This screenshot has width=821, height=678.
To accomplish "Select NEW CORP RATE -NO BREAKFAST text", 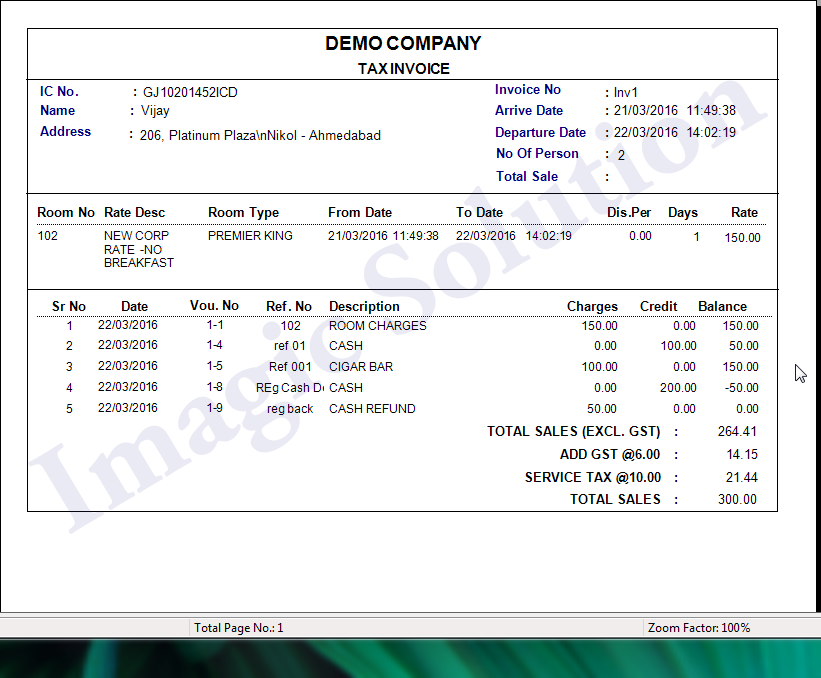I will point(139,249).
